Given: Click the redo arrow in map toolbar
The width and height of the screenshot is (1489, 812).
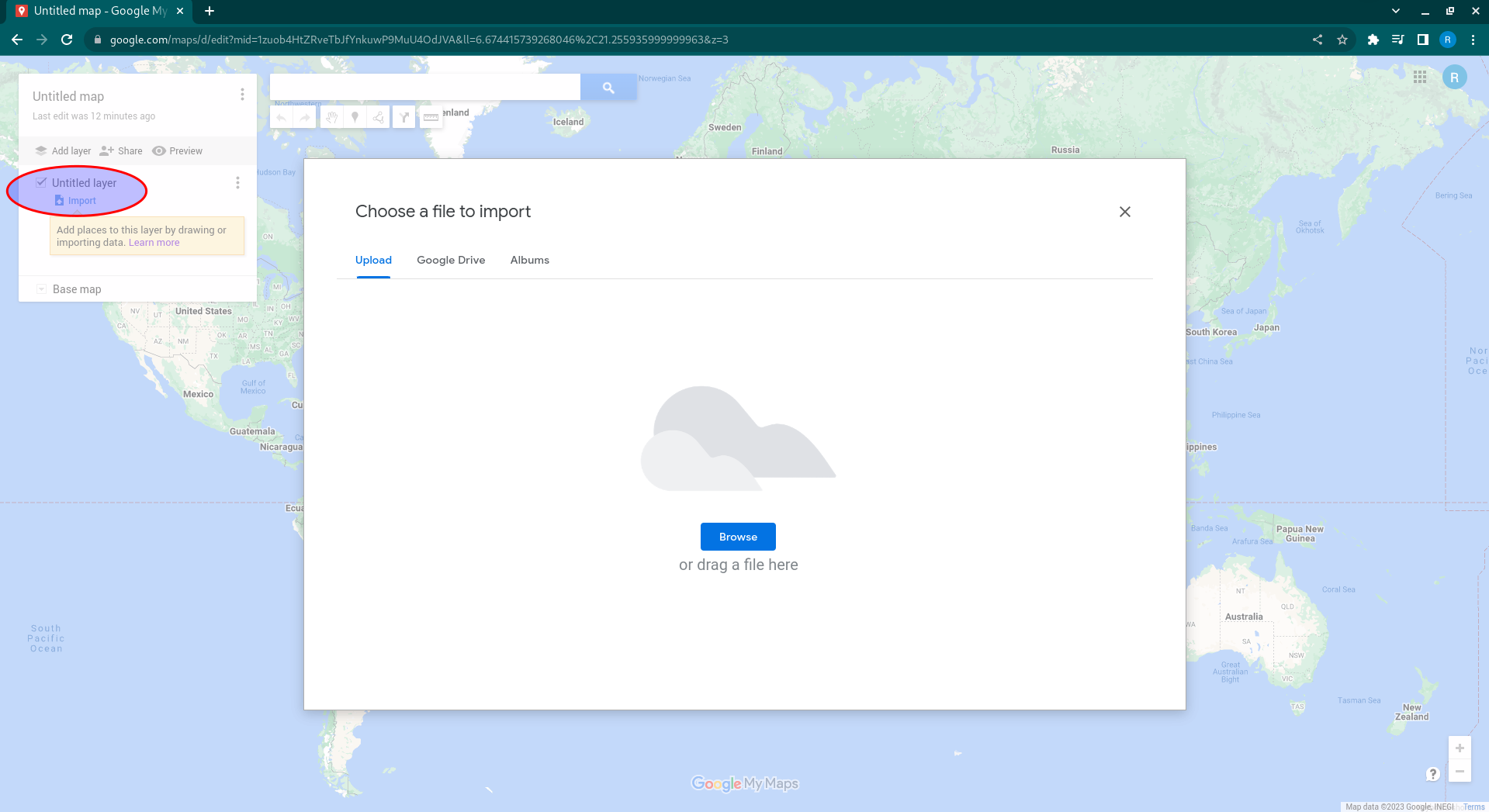Looking at the screenshot, I should pos(305,117).
